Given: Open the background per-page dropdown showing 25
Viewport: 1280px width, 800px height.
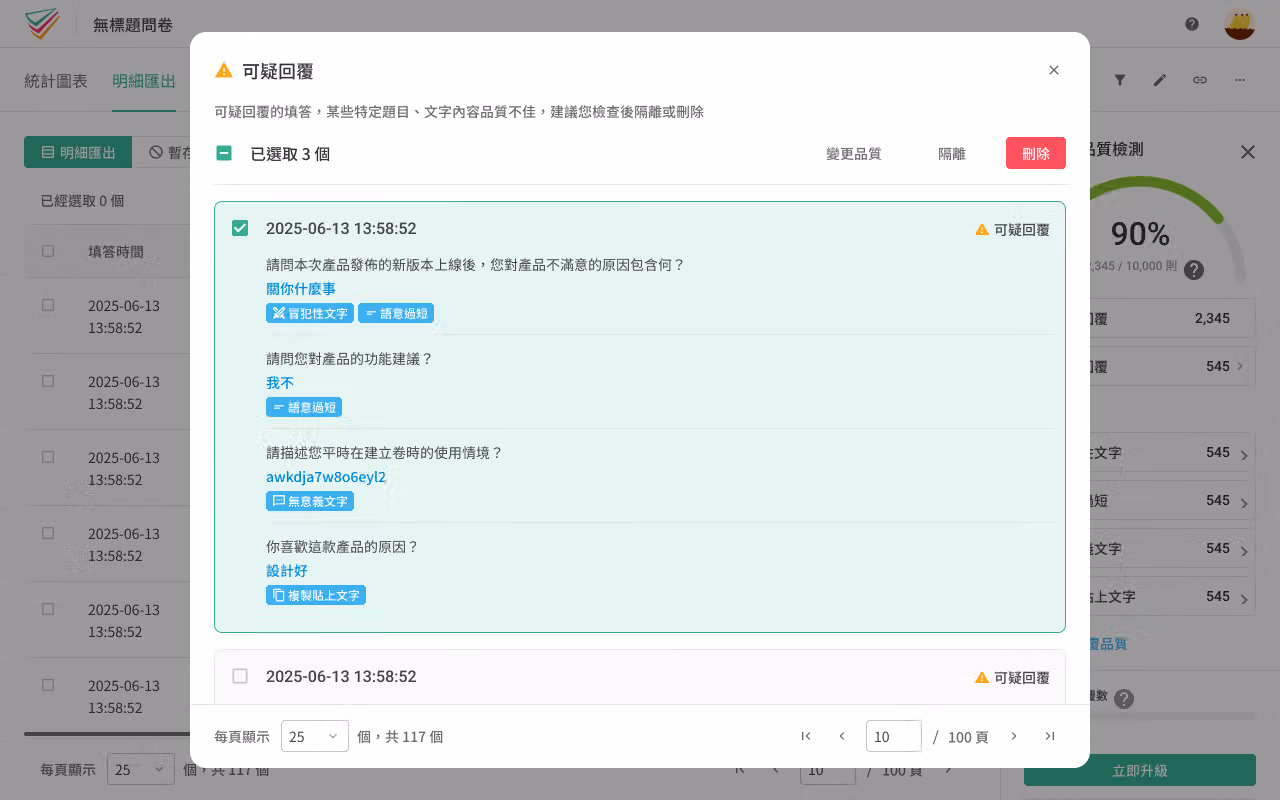Looking at the screenshot, I should click(141, 770).
